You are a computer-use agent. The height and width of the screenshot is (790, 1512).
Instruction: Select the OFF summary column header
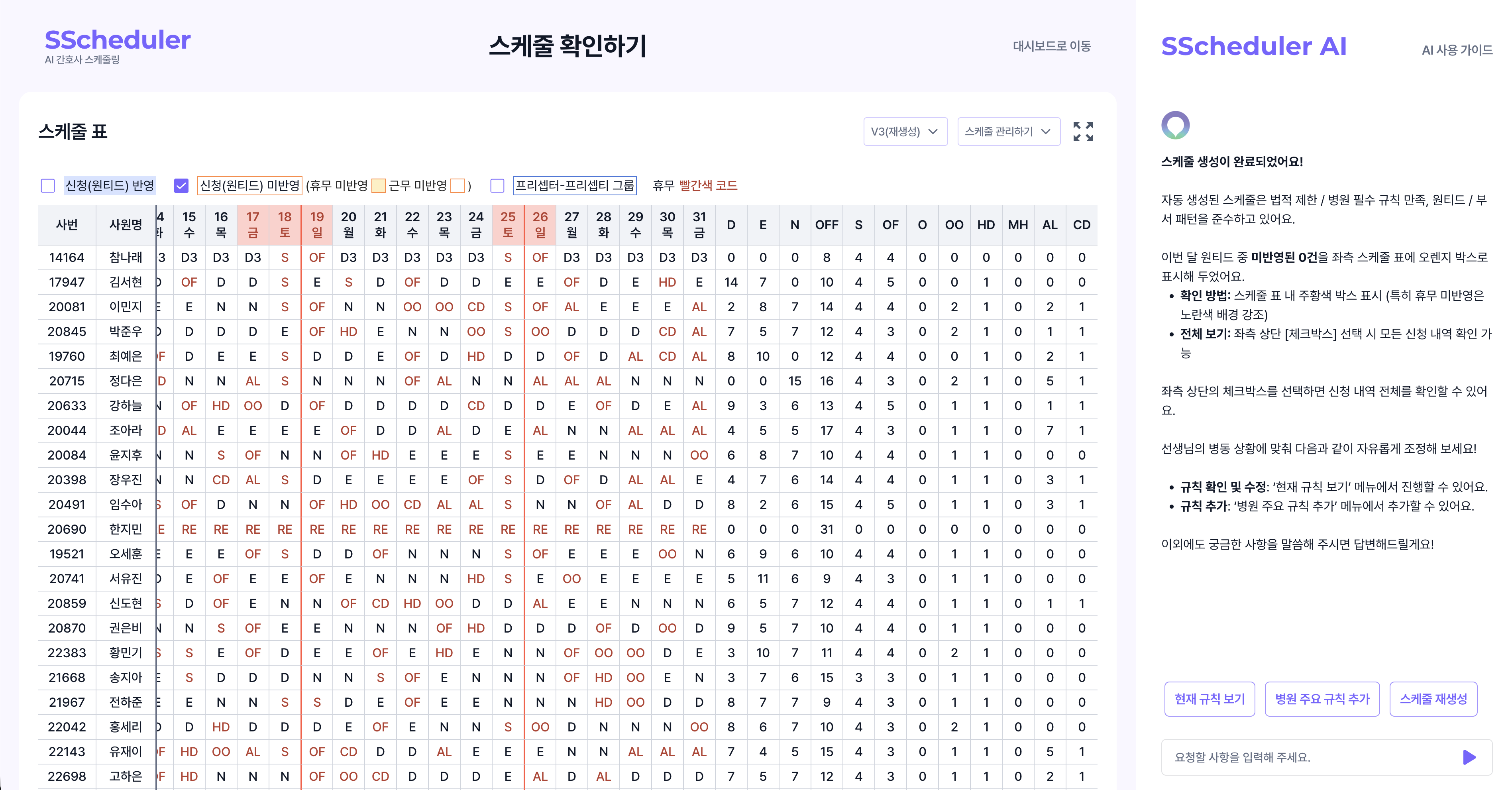point(827,225)
